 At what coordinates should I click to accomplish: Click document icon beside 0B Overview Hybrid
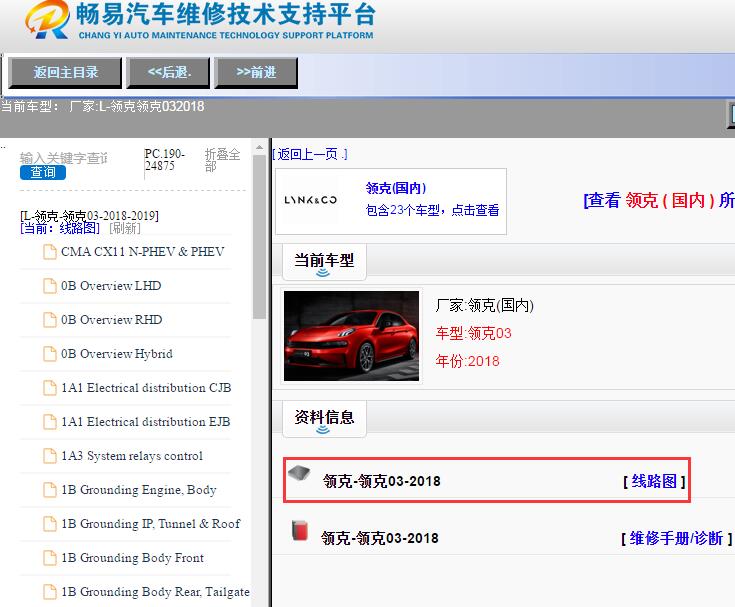[50, 354]
